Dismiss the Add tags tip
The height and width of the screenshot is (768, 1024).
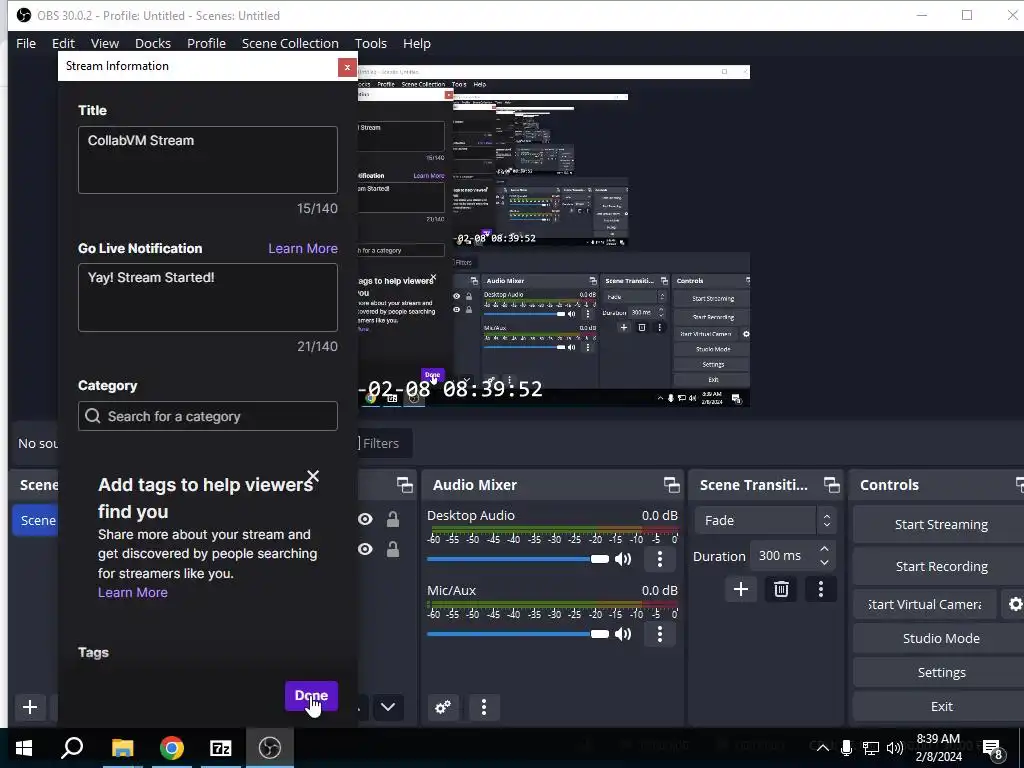[x=313, y=476]
